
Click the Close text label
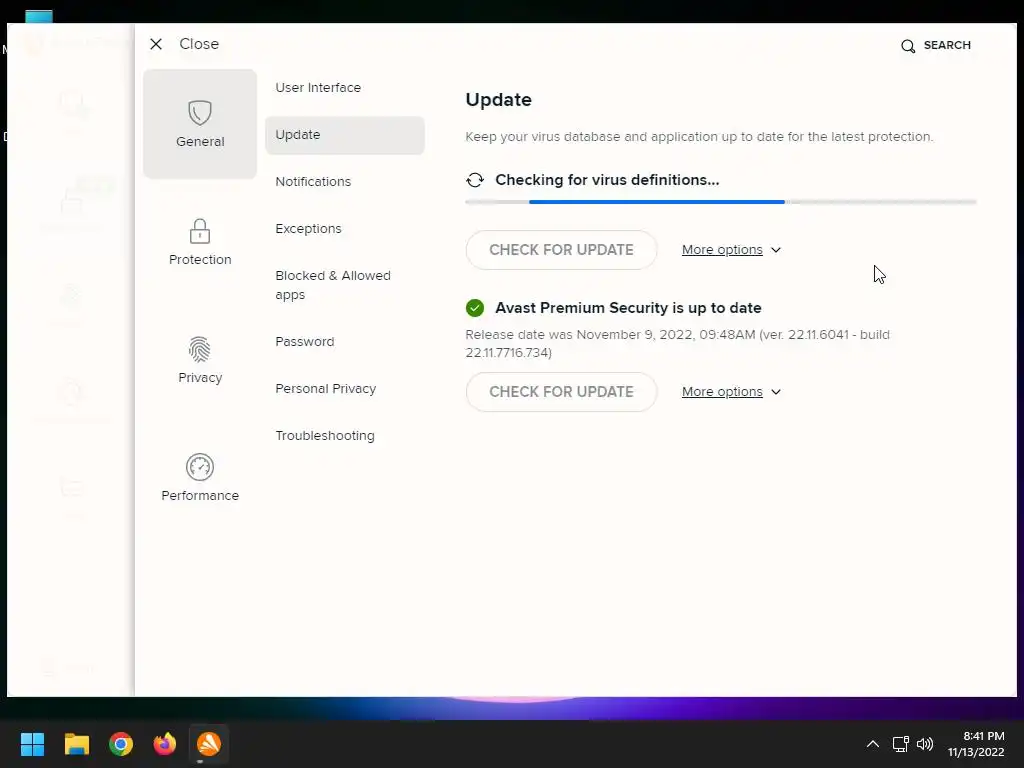click(199, 44)
